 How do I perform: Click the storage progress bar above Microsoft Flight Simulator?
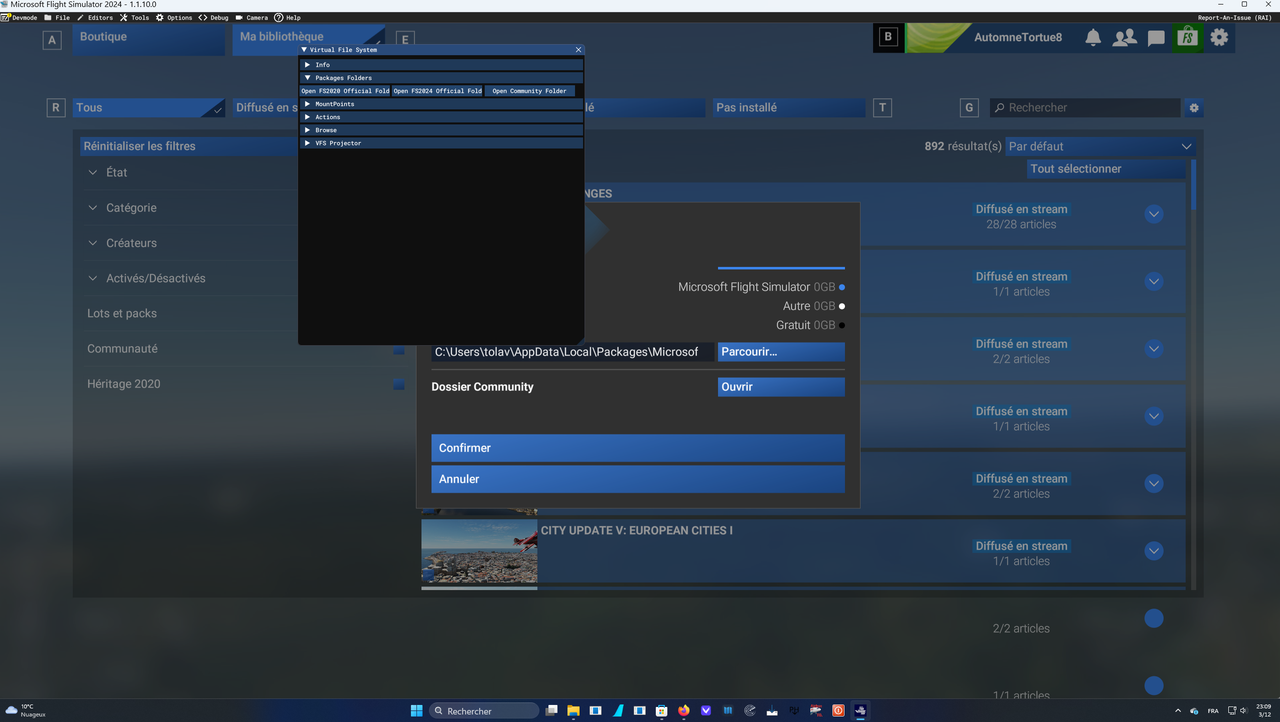coord(780,268)
